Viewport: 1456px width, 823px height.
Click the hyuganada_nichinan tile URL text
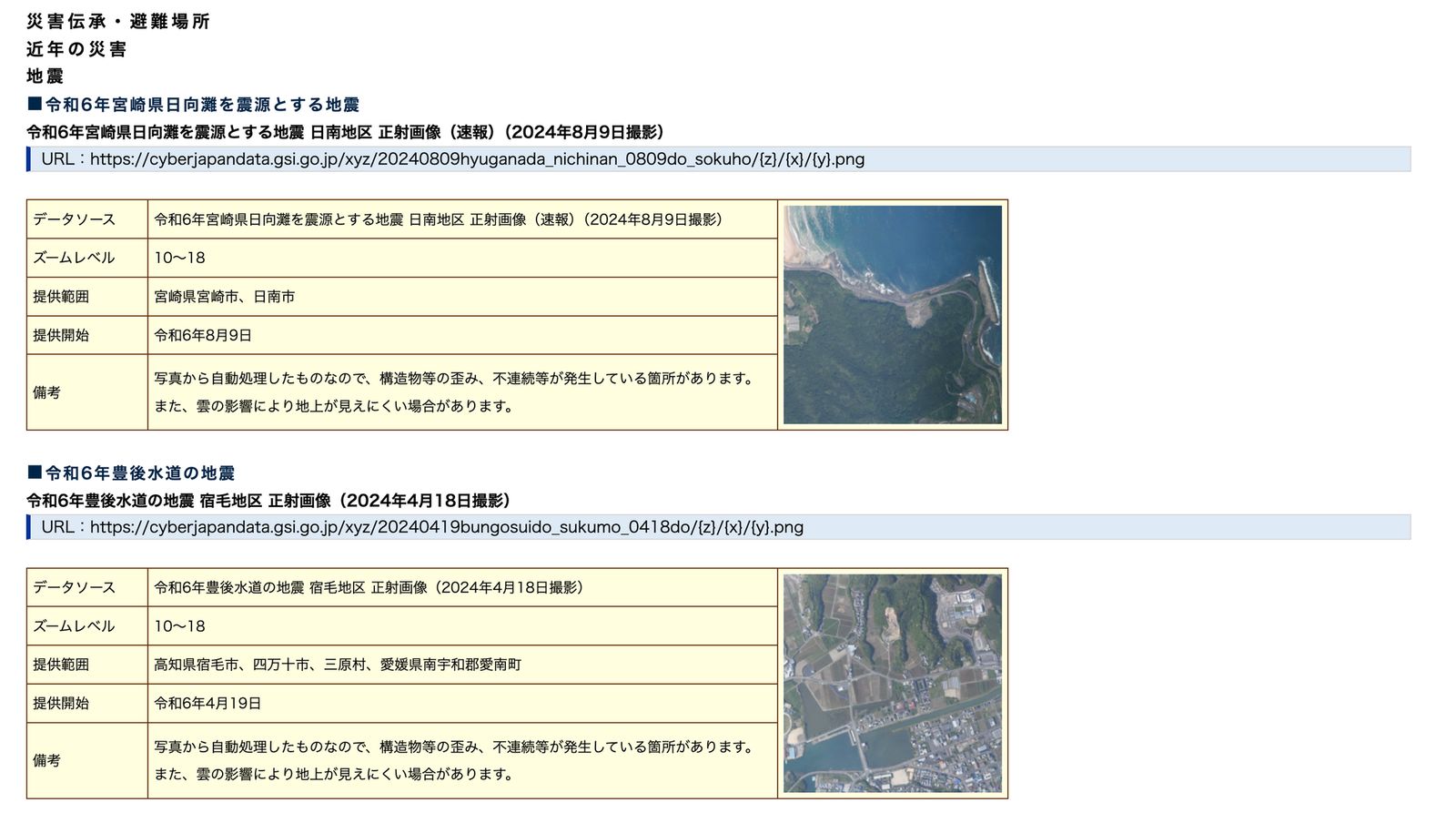tap(477, 159)
